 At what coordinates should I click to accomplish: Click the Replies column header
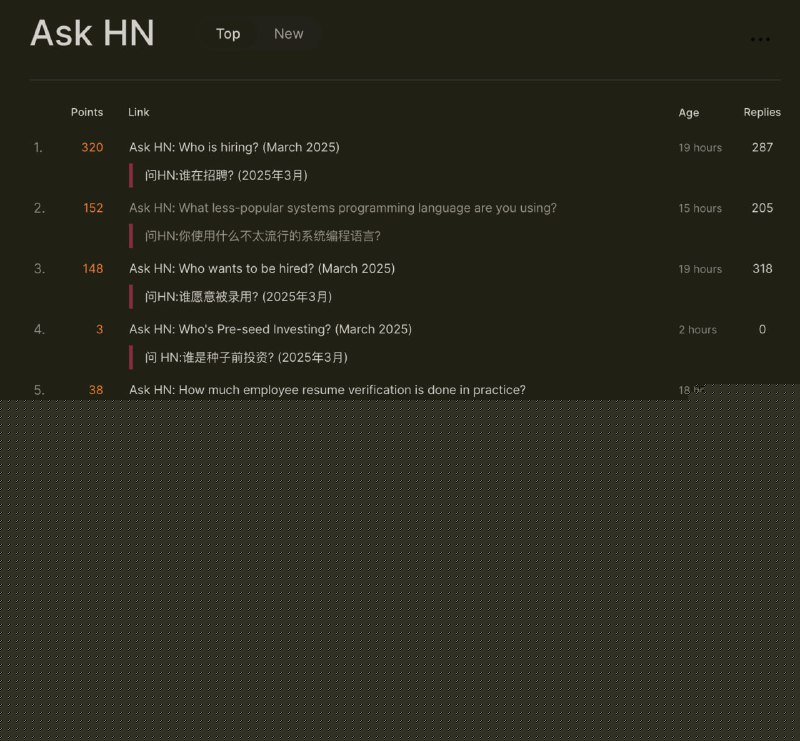762,112
